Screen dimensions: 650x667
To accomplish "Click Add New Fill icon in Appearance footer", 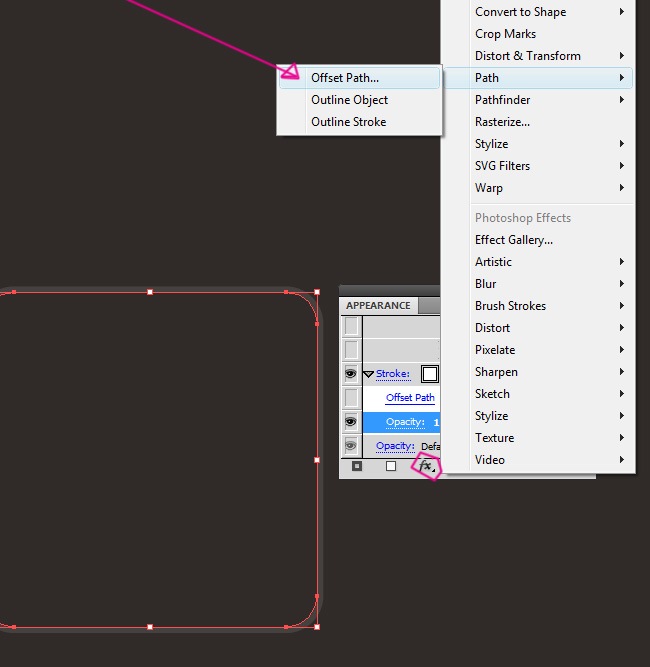I will coord(391,466).
